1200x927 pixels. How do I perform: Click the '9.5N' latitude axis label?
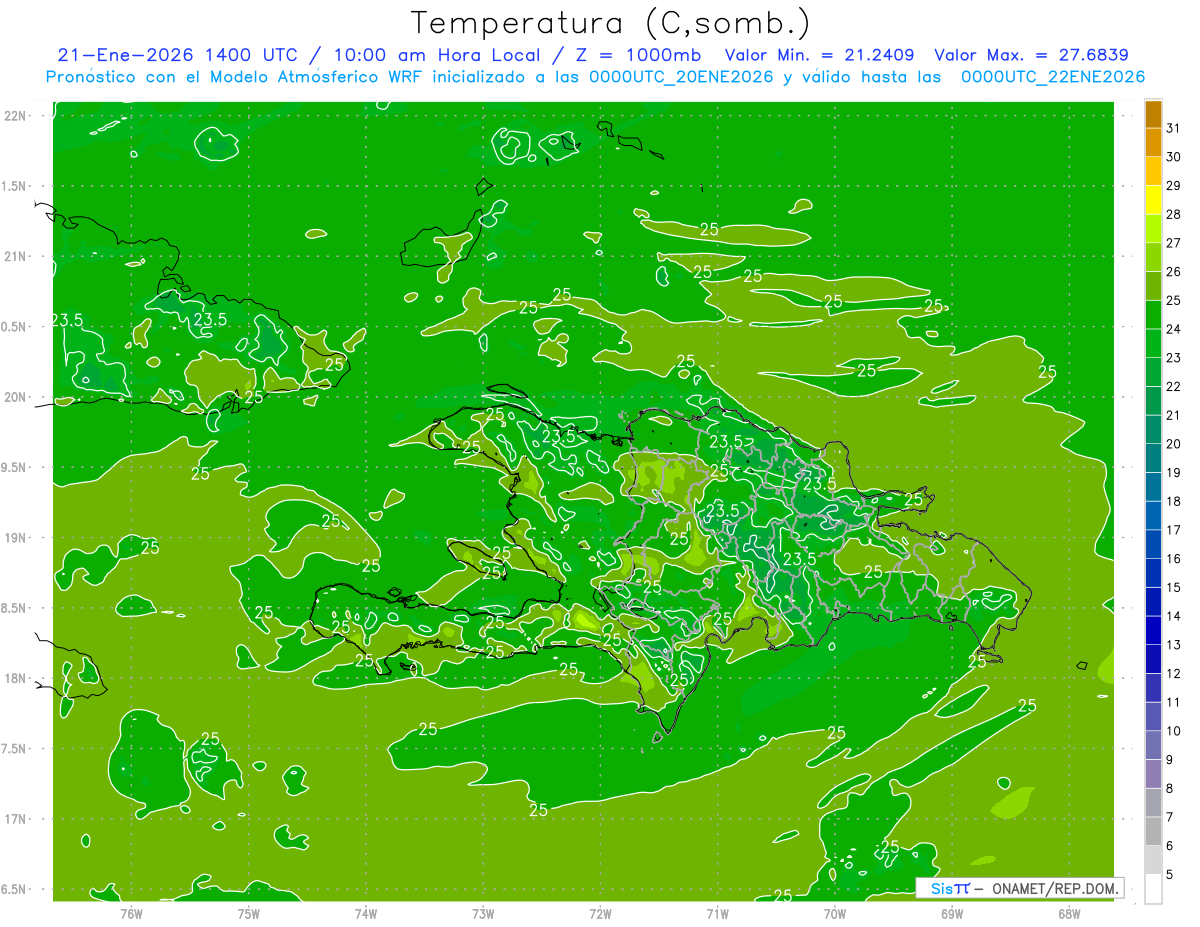(13, 467)
